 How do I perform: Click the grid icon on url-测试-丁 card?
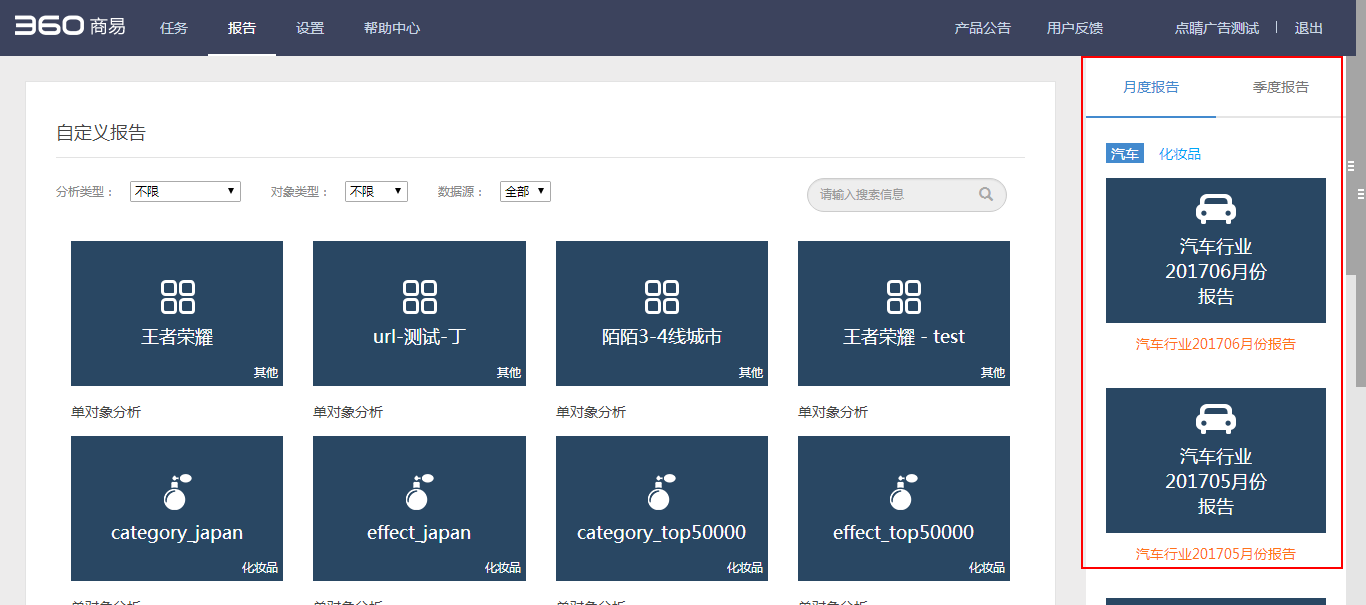419,297
